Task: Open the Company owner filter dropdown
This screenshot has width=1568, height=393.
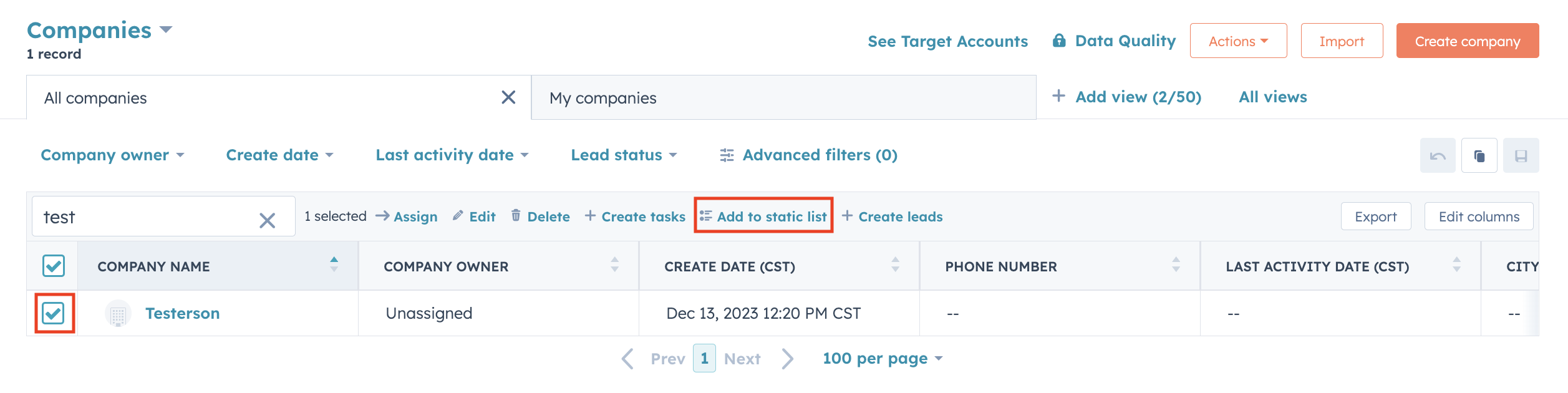Action: pos(112,155)
